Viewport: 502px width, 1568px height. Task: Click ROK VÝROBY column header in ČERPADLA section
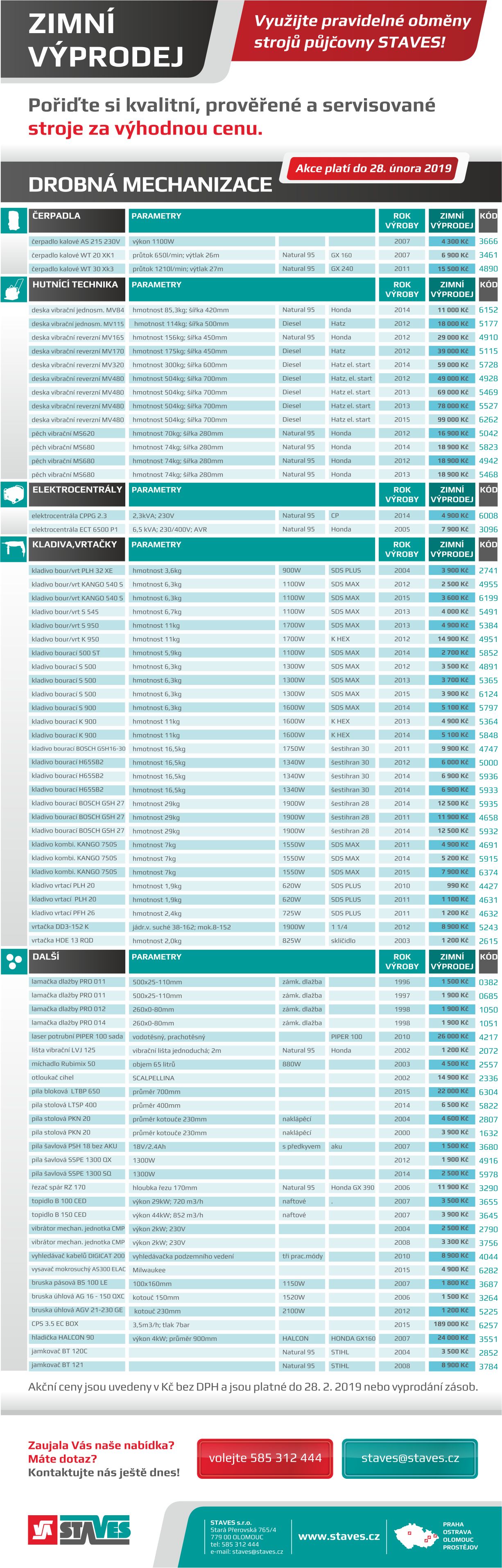coord(402,221)
